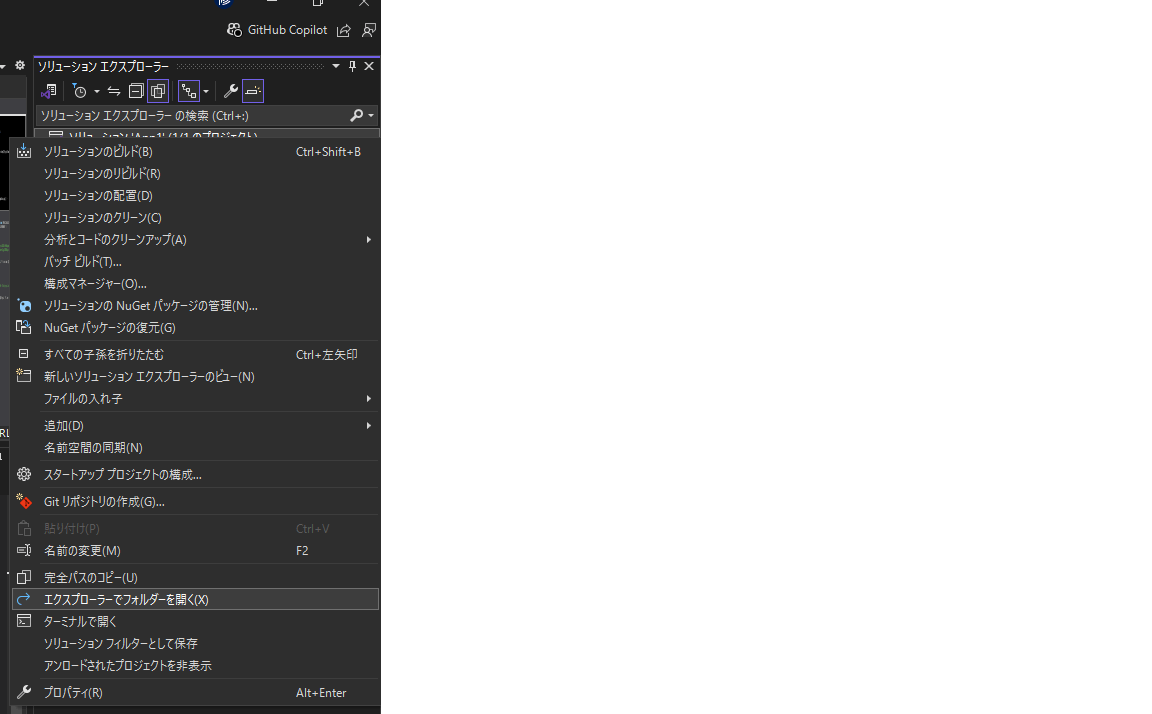Choose ソリューションの配置(D)
The height and width of the screenshot is (714, 1152).
tap(195, 195)
